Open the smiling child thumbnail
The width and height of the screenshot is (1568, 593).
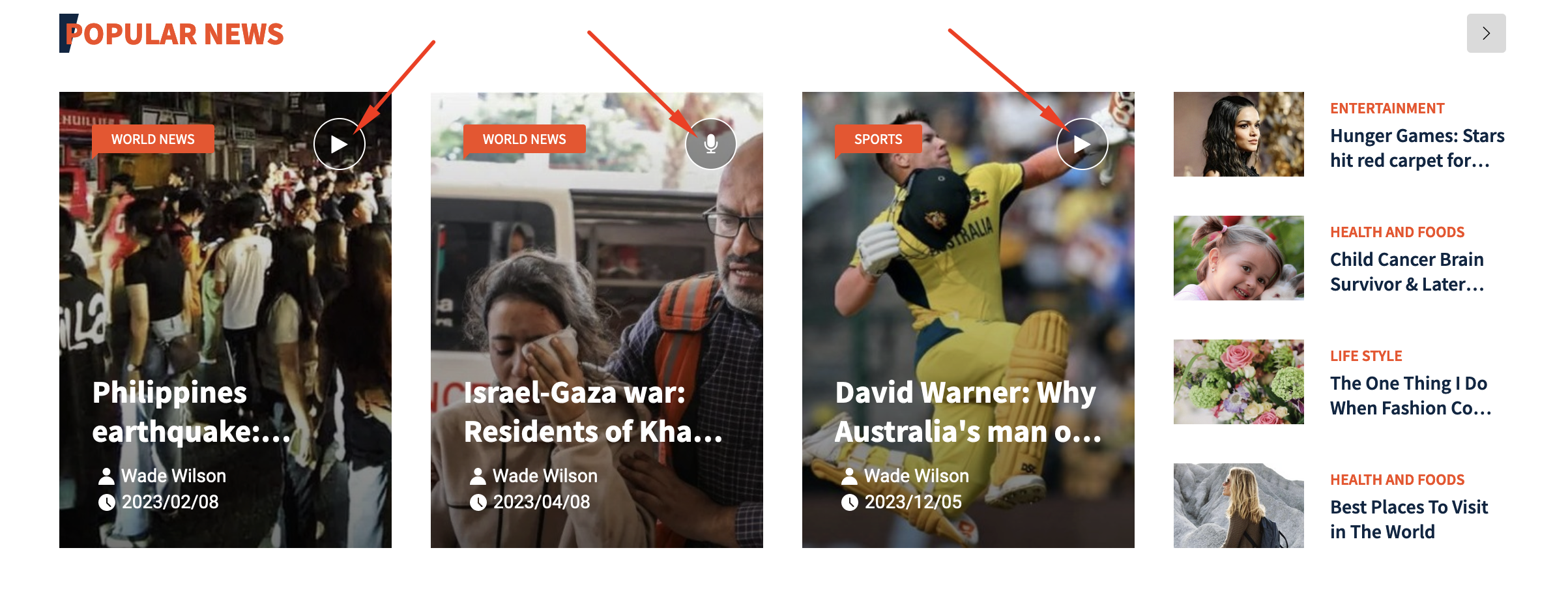point(1239,258)
